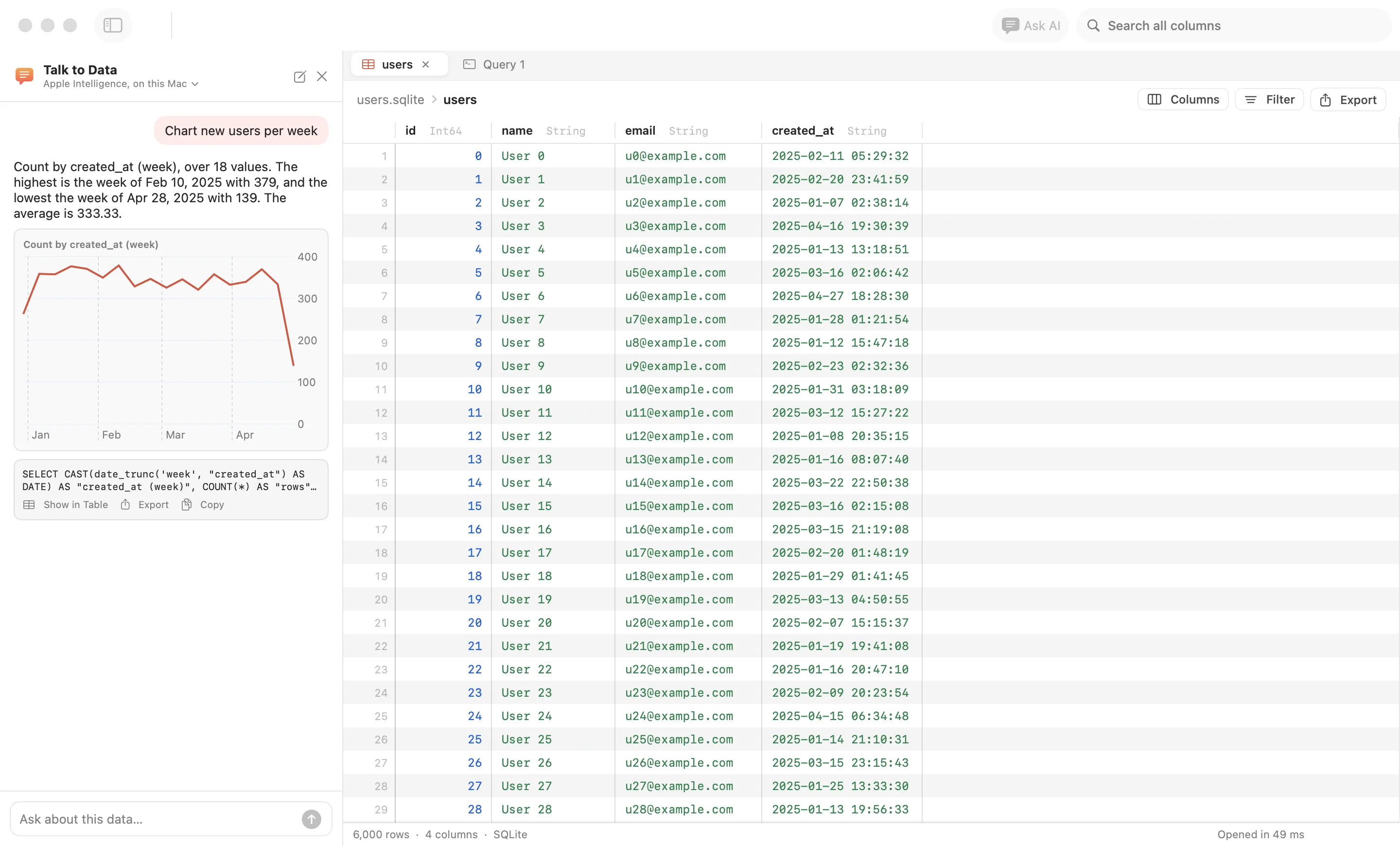Copy the generated SQL query
The width and height of the screenshot is (1400, 846).
click(x=203, y=505)
